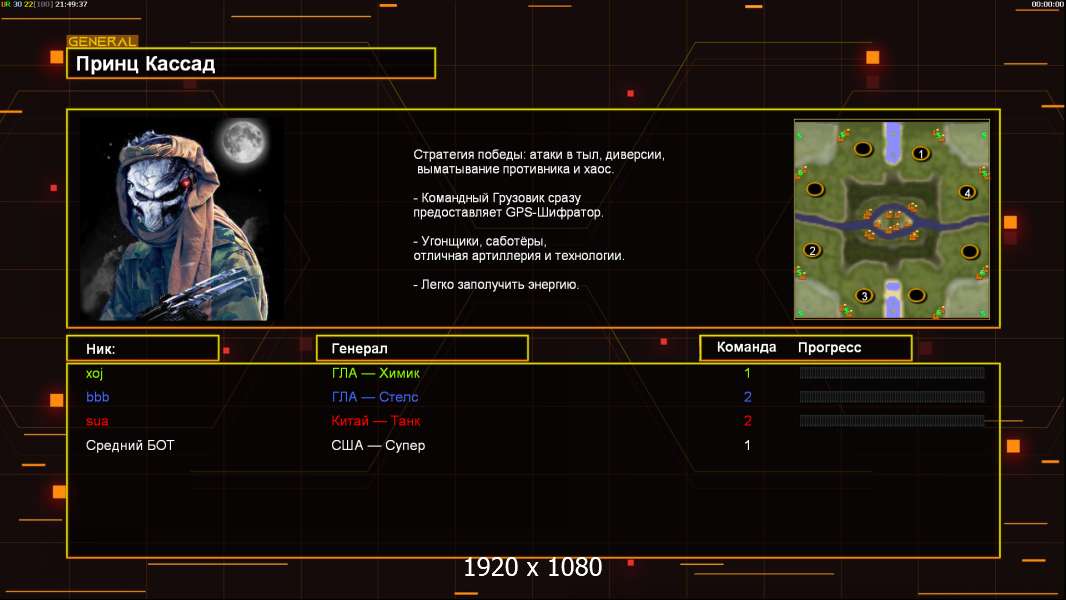1066x600 pixels.
Task: Click the 'отличная артиллерия и технологии' line
Action: point(519,256)
